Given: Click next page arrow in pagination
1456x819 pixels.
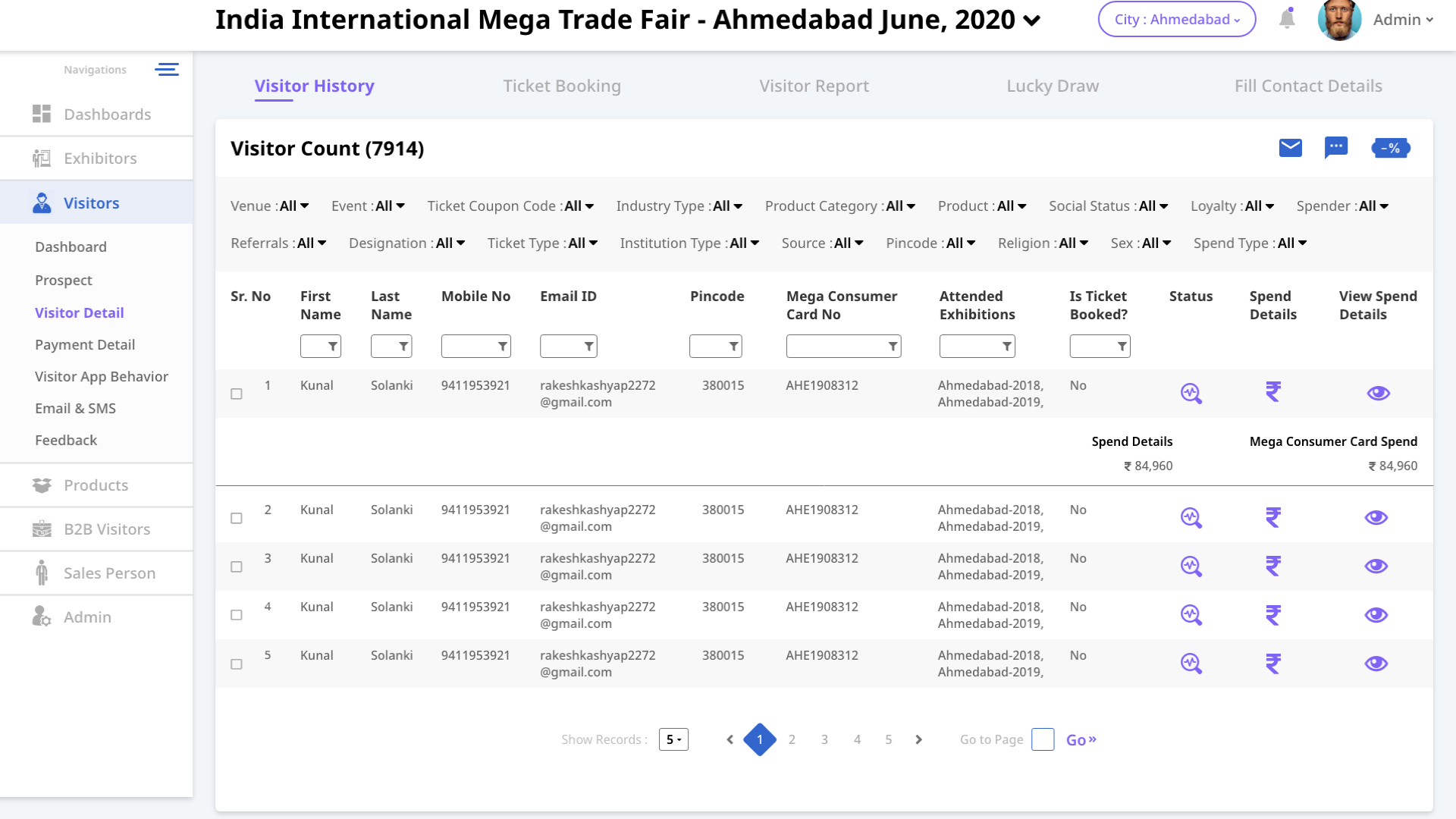Looking at the screenshot, I should point(918,739).
